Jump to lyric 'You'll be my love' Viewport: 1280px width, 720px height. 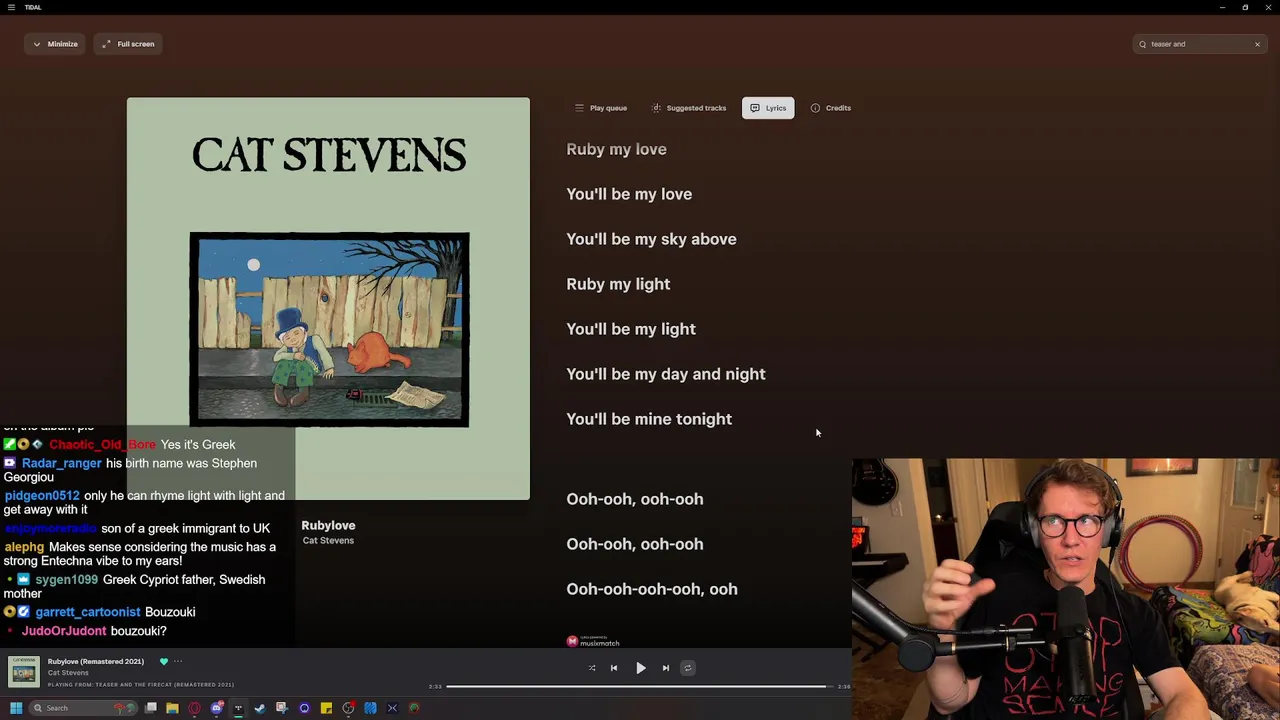[x=629, y=194]
